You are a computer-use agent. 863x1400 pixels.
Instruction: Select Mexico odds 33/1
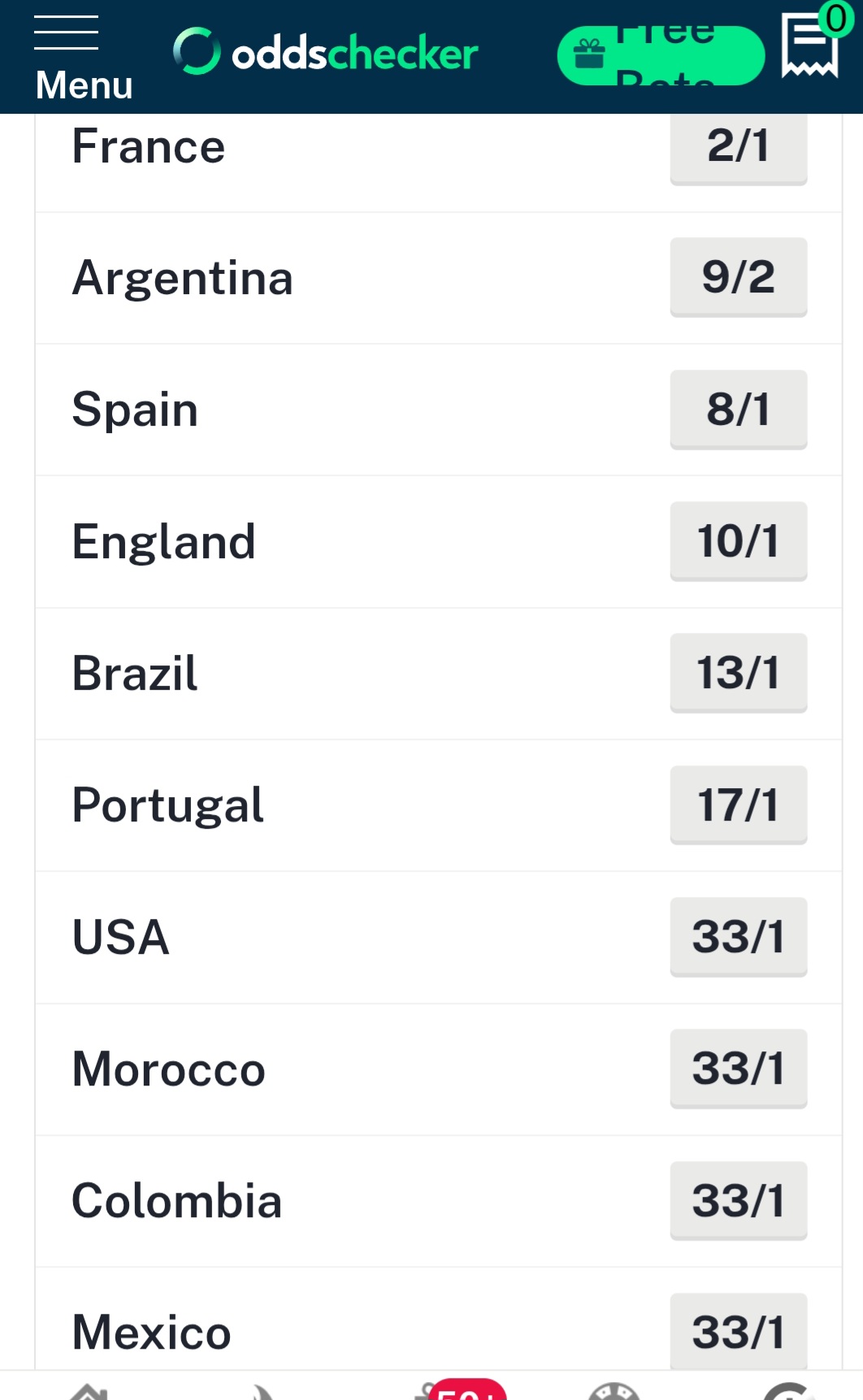[738, 1331]
